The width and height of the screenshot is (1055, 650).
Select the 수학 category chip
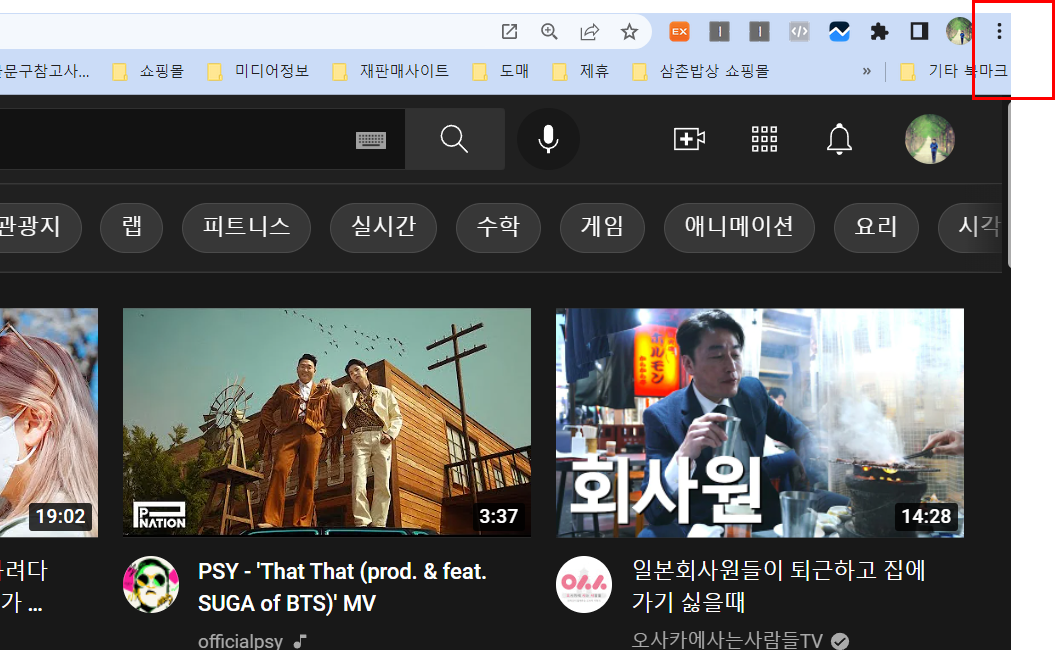click(x=499, y=227)
